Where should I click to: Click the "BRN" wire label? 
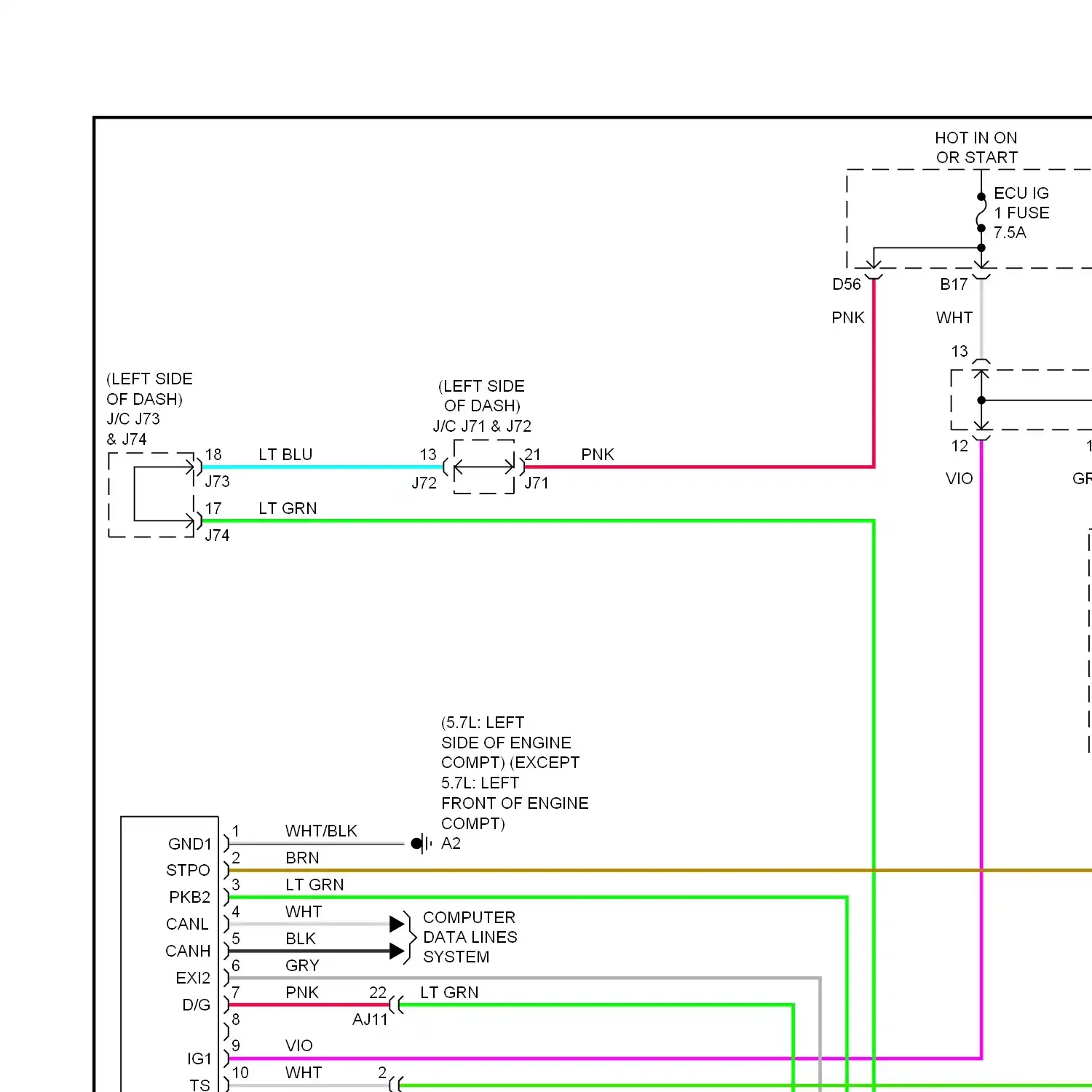click(x=302, y=858)
